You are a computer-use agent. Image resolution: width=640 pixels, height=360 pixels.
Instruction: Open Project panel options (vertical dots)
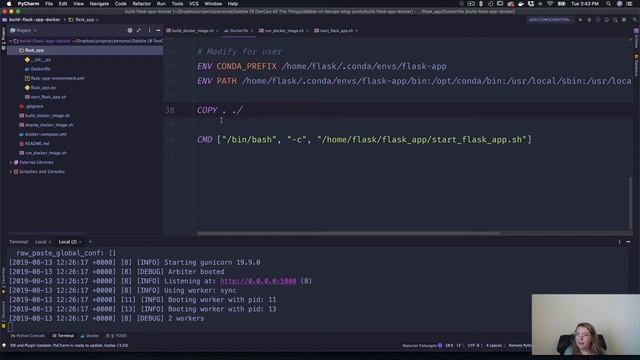pyautogui.click(x=149, y=30)
